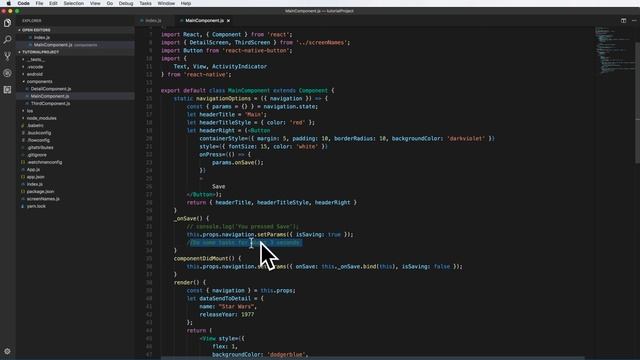Click line number 30 in the gutter
This screenshot has width=640, height=360.
(x=149, y=218)
